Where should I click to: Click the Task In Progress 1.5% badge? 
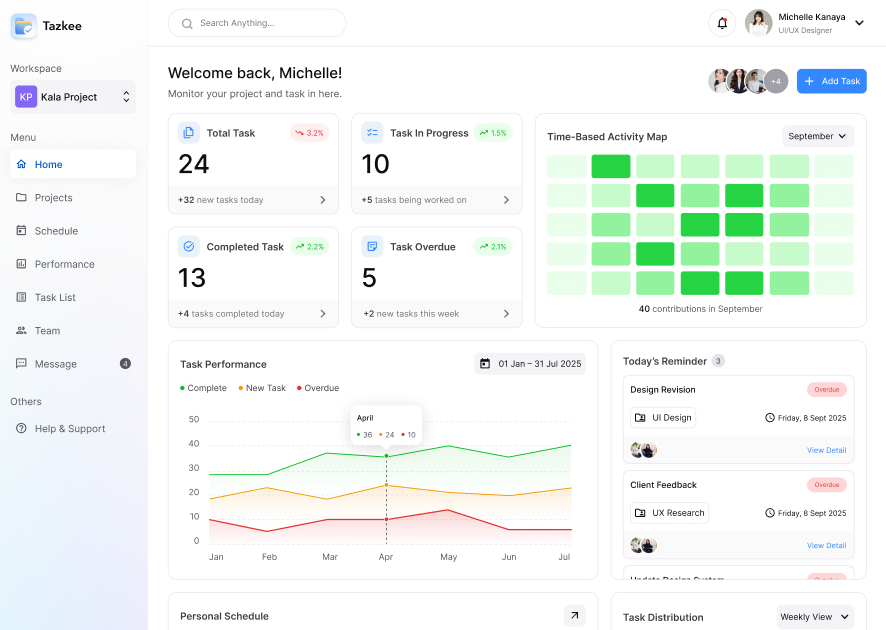(x=493, y=133)
